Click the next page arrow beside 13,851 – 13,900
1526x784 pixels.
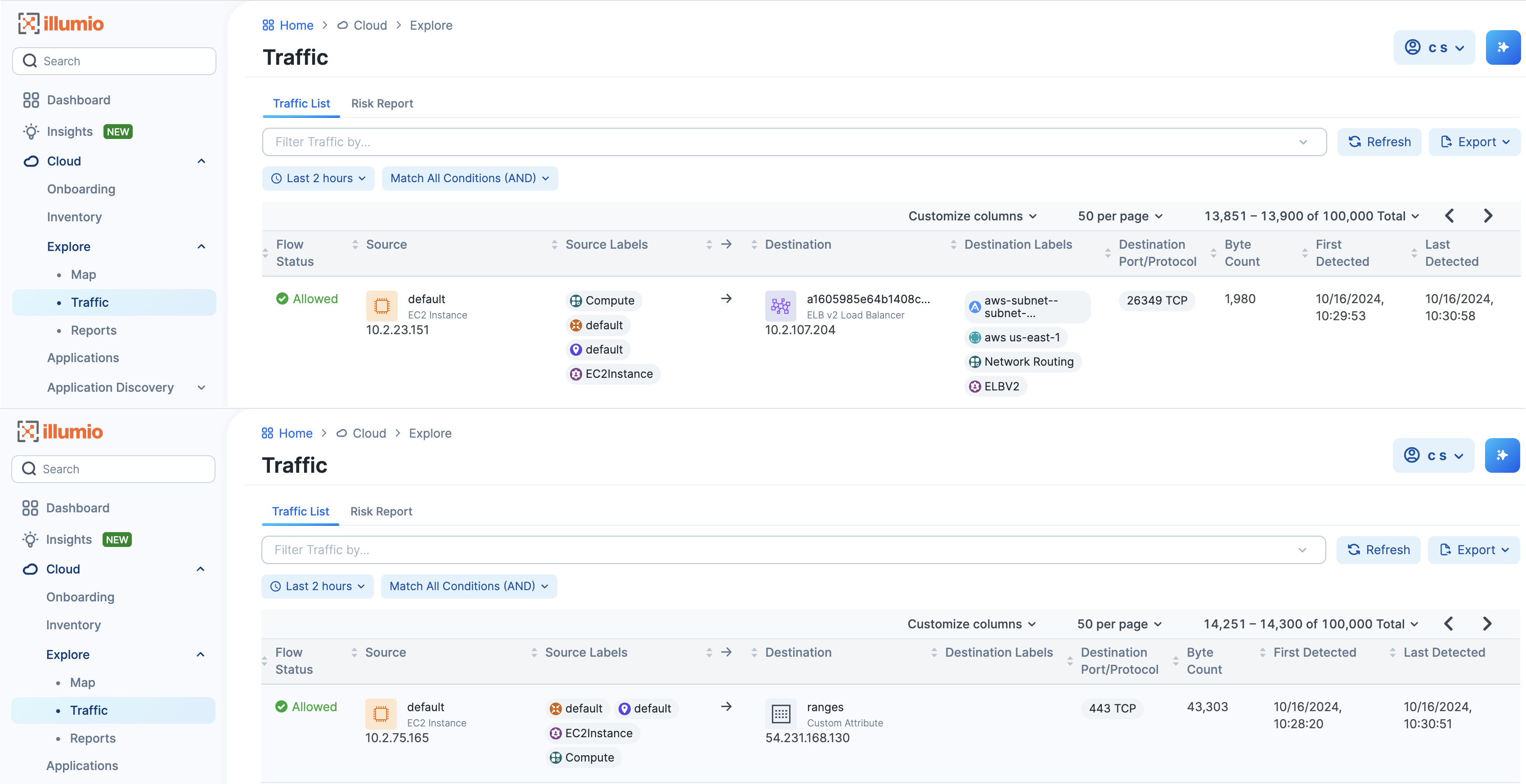tap(1487, 215)
